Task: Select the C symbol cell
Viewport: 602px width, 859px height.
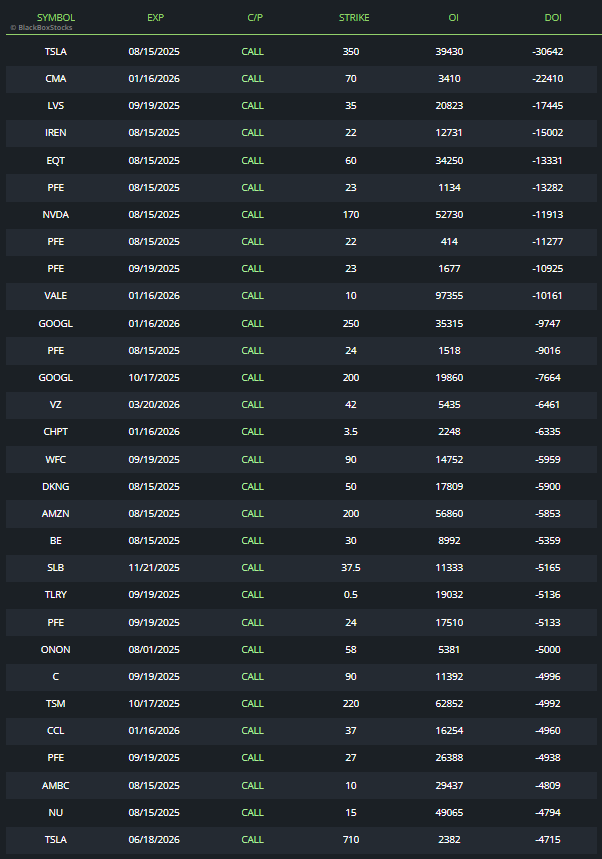Action: [56, 676]
